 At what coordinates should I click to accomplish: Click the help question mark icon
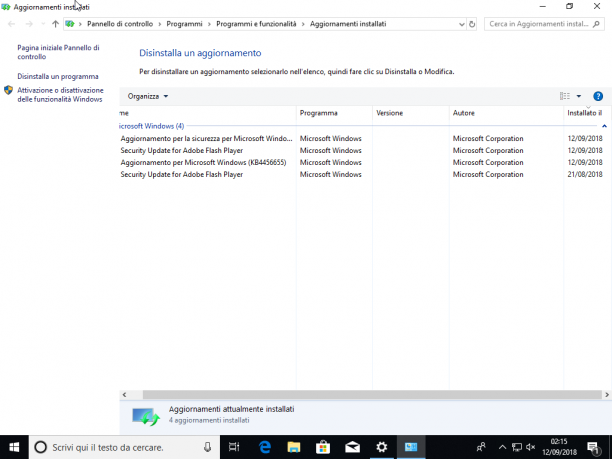pos(598,96)
